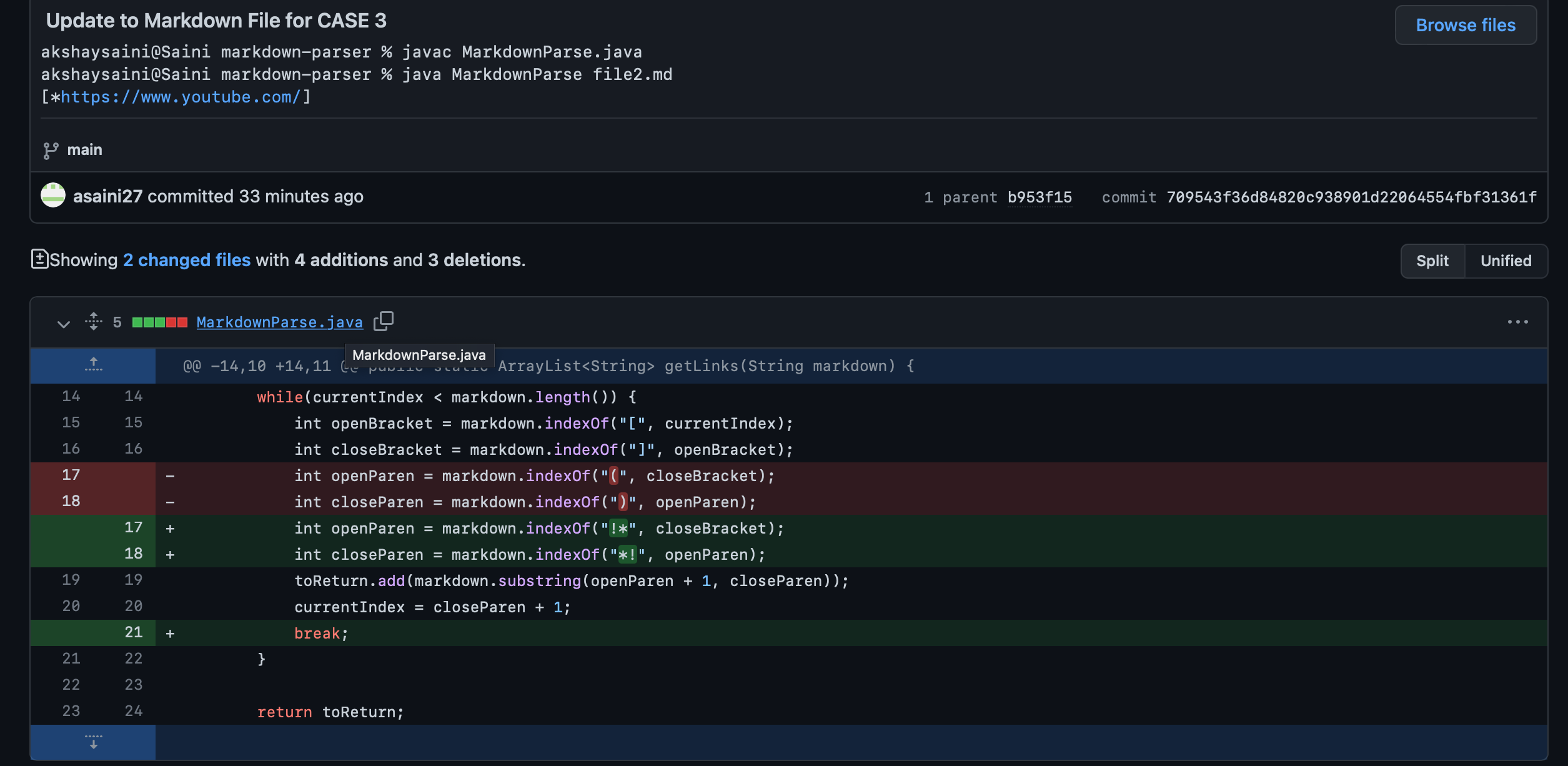Click the git branch icon
The height and width of the screenshot is (766, 1568).
[51, 150]
